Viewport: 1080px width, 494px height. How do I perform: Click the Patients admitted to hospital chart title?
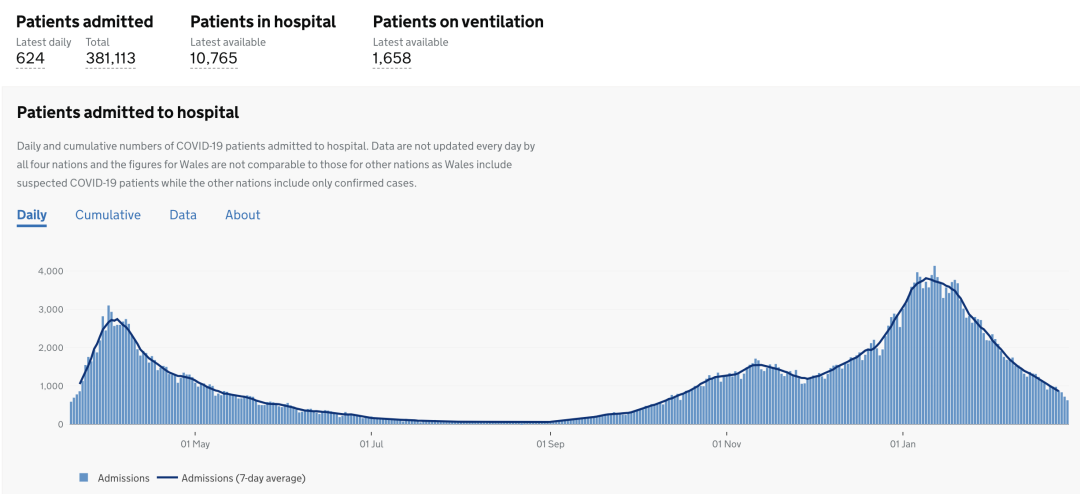click(128, 112)
